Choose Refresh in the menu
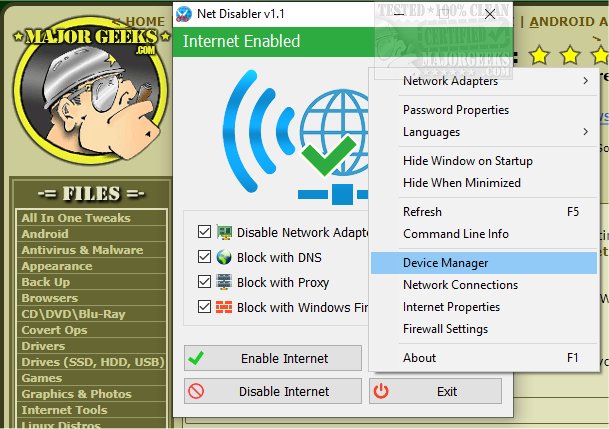609x429 pixels. [484, 212]
